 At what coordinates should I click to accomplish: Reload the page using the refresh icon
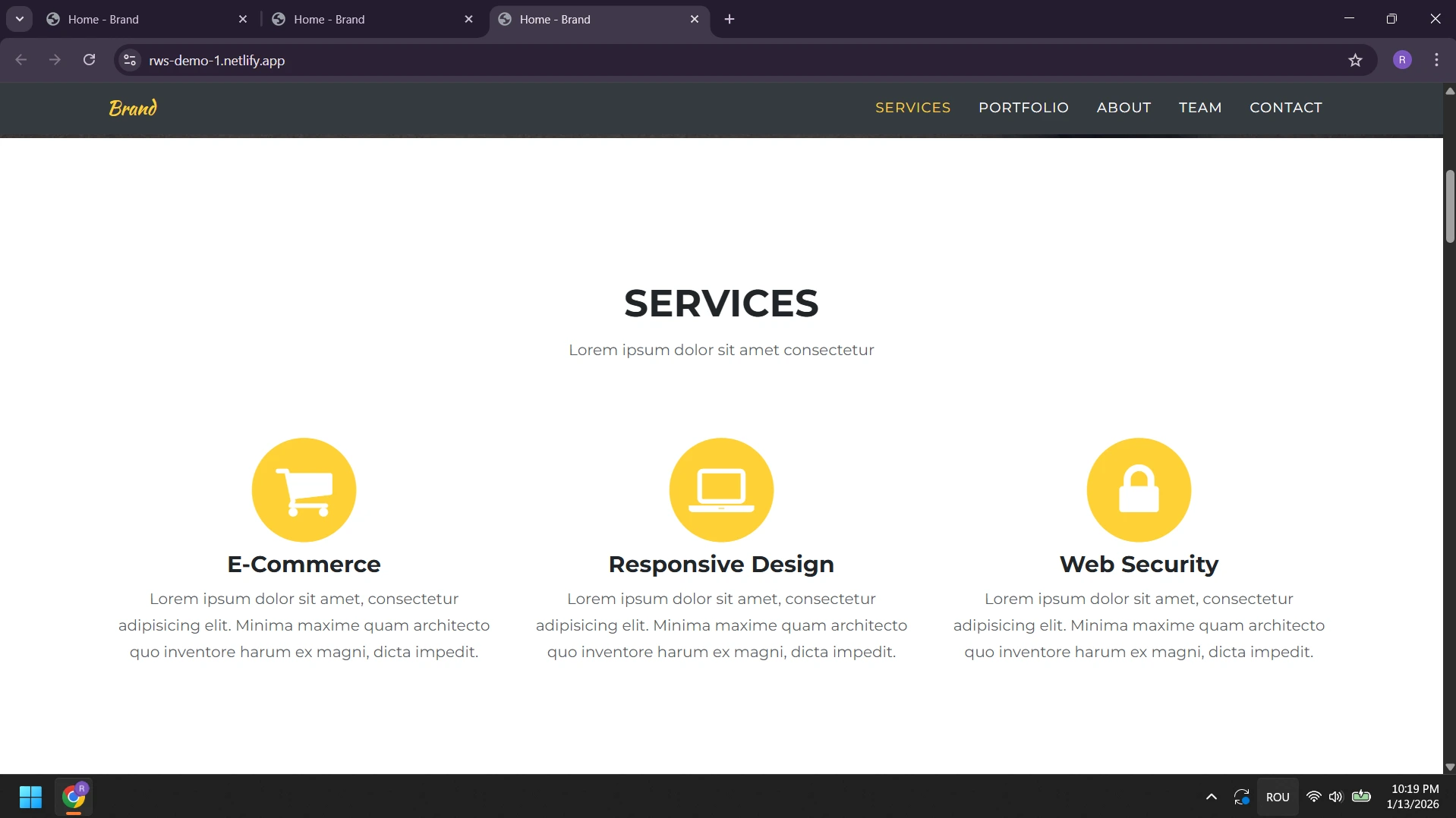tap(89, 60)
